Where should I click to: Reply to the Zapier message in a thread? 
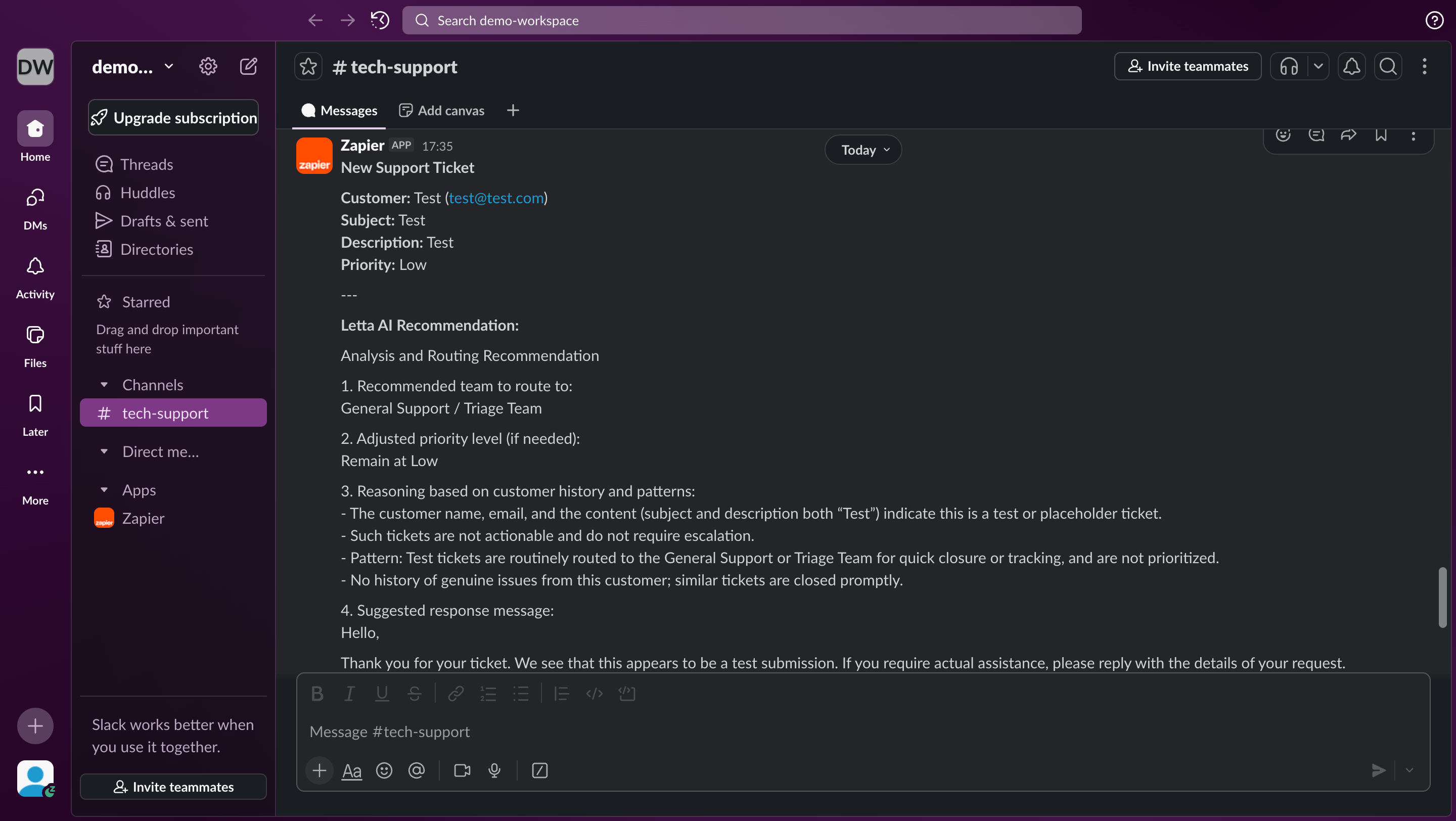(x=1316, y=135)
